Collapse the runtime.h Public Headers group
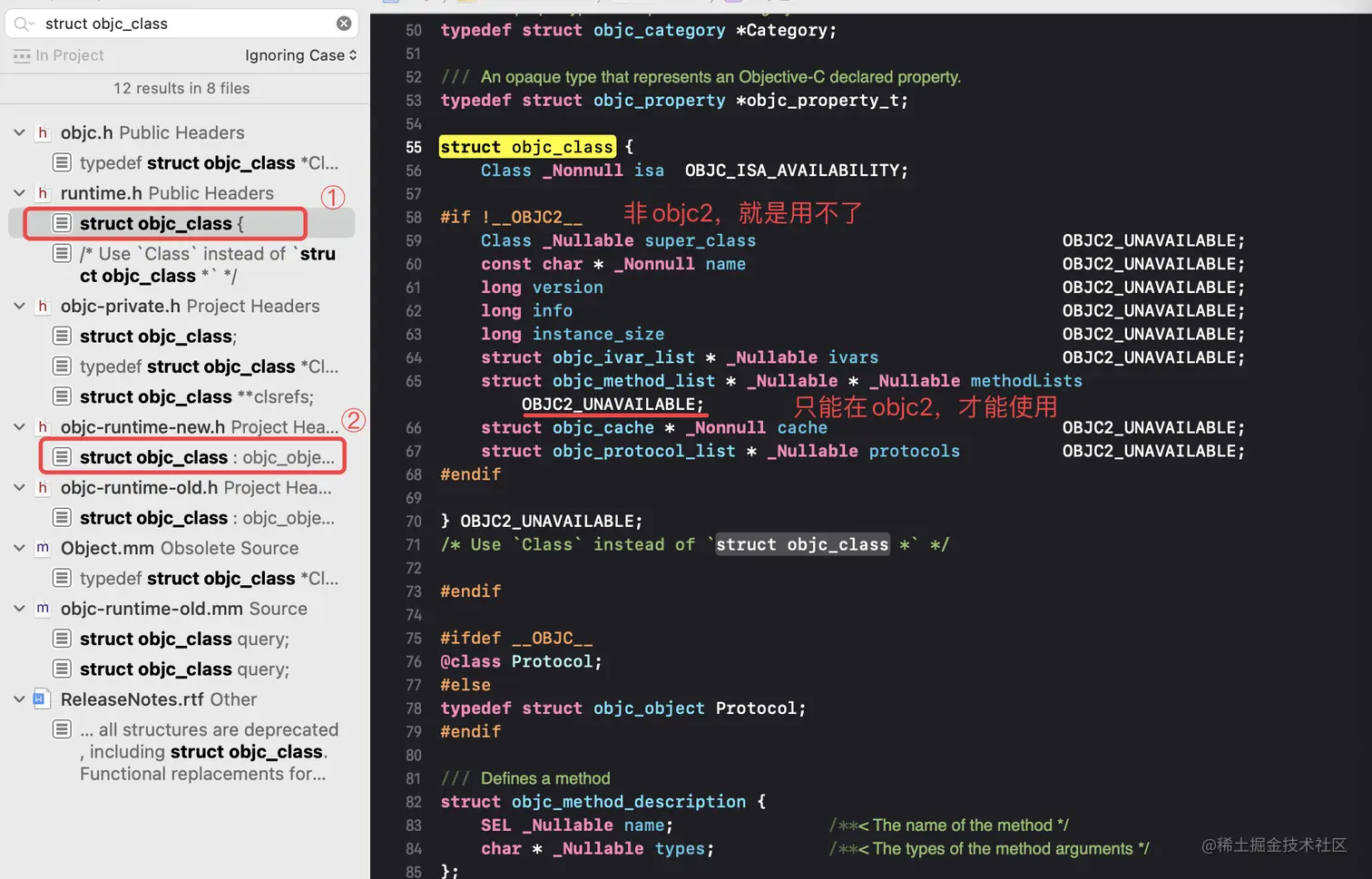This screenshot has height=879, width=1372. tap(19, 193)
